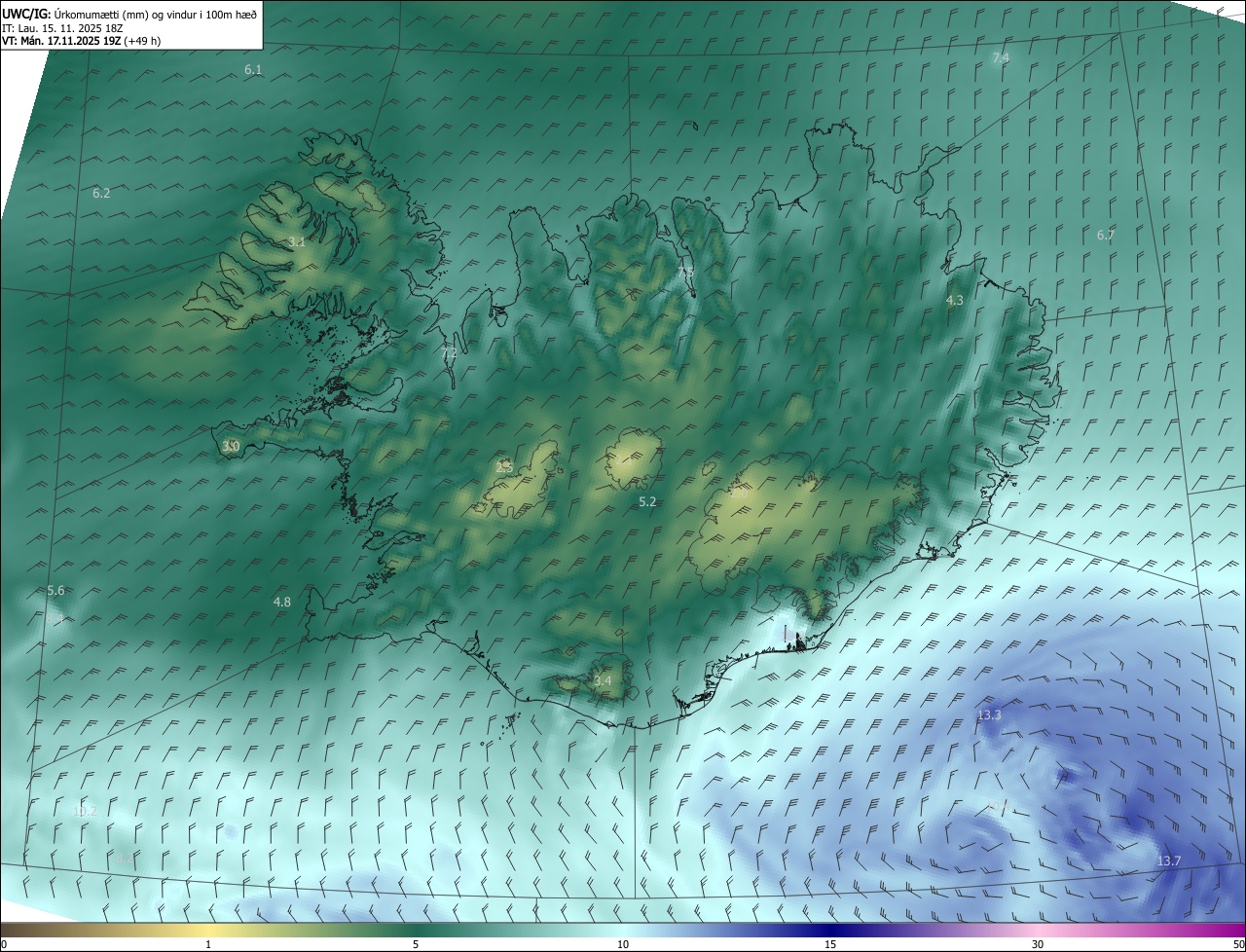Viewport: 1246px width, 952px height.
Task: Click the 'IT: Lau. 15. 11. 2025 18Z' line
Action: click(62, 28)
